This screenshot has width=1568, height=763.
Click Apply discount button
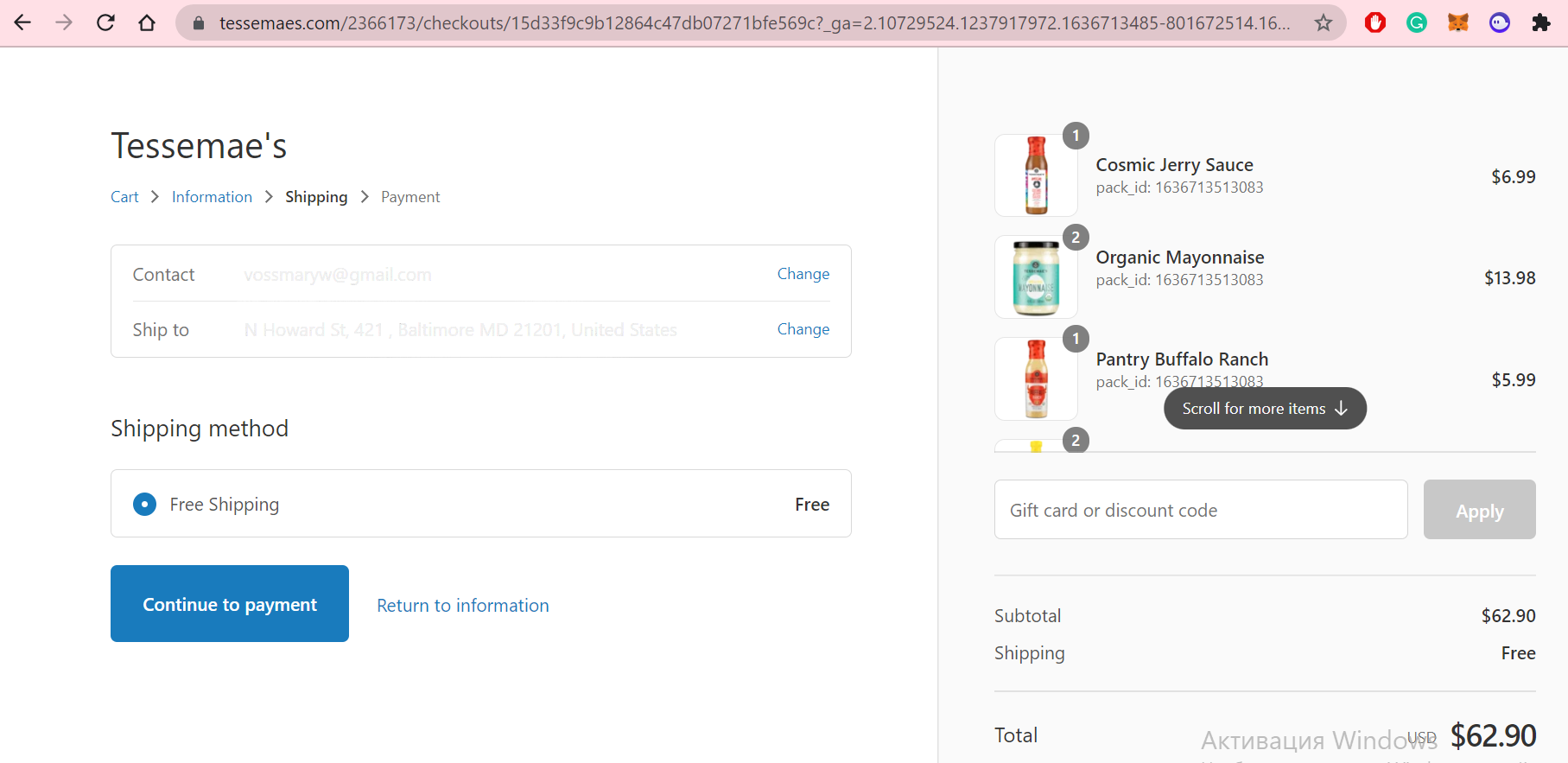tap(1479, 510)
